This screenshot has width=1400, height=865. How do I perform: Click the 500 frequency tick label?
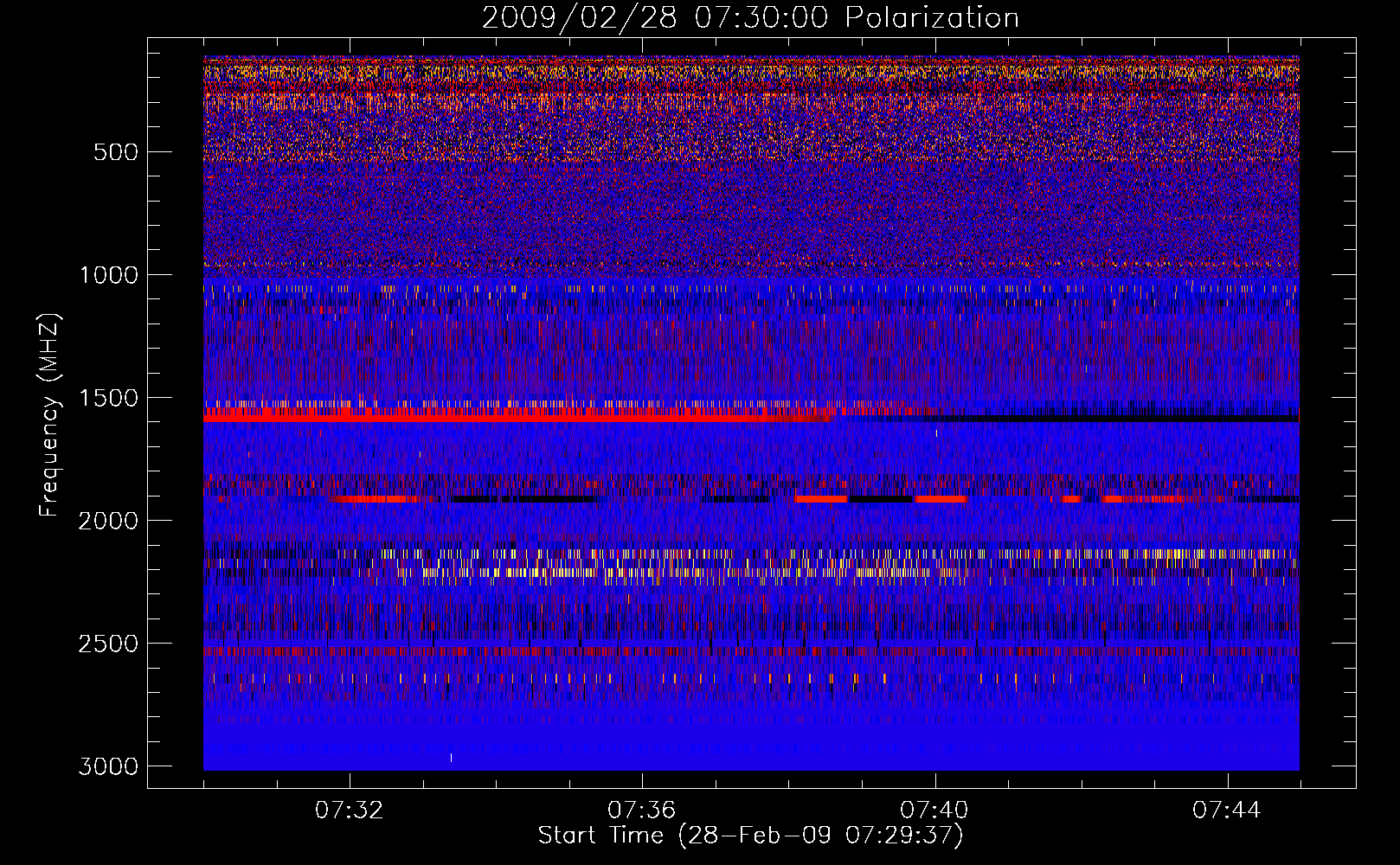pyautogui.click(x=116, y=152)
